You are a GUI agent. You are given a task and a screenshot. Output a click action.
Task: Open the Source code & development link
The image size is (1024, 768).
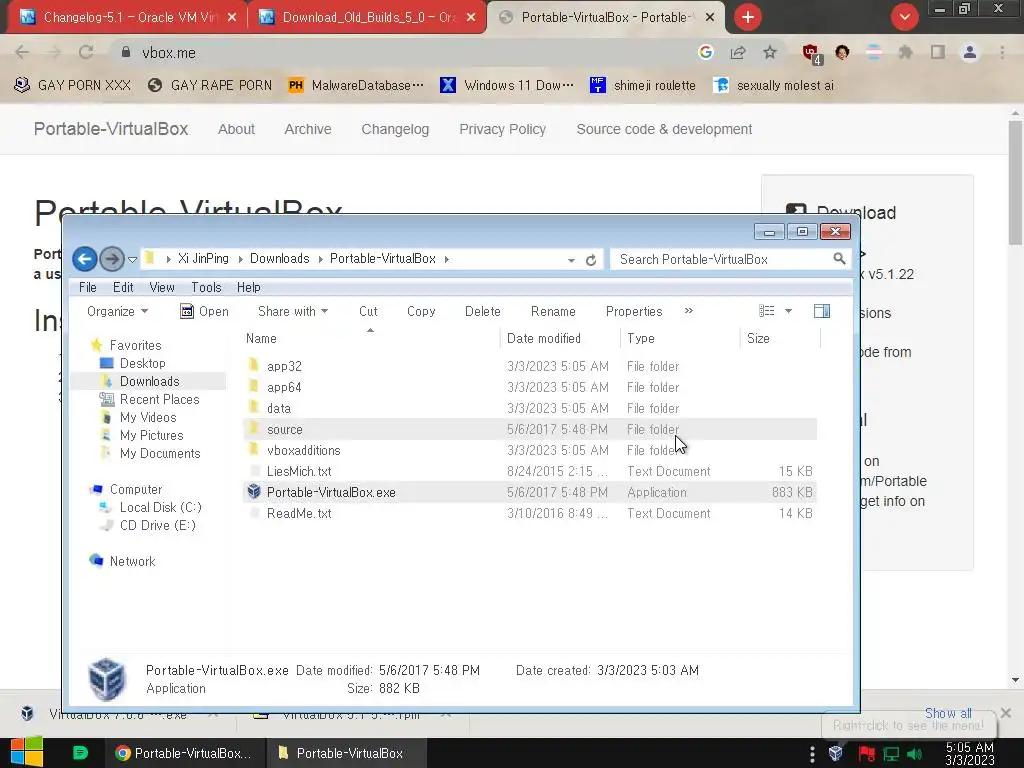pyautogui.click(x=664, y=129)
